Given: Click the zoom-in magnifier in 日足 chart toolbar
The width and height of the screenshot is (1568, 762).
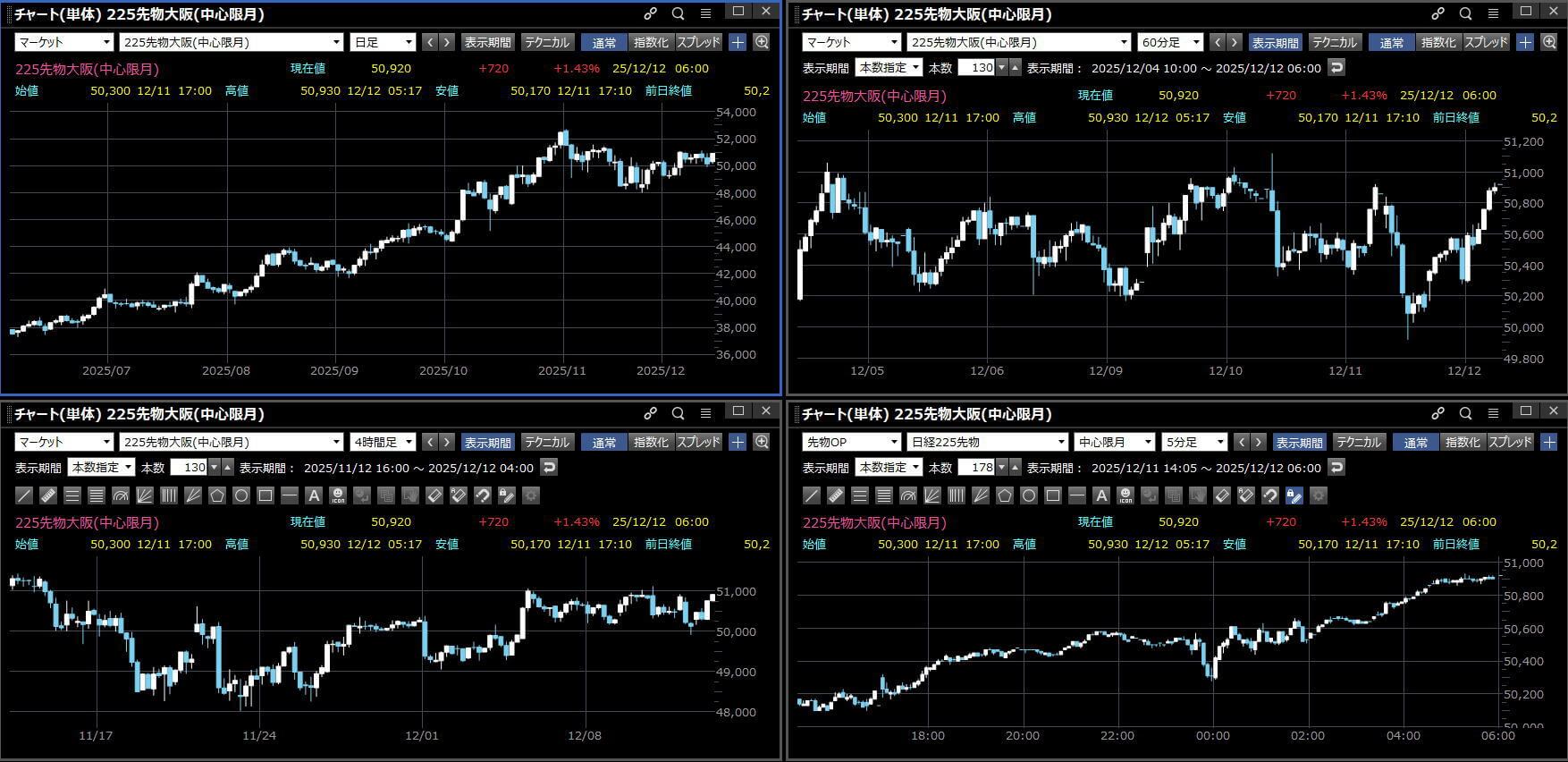Looking at the screenshot, I should [762, 42].
